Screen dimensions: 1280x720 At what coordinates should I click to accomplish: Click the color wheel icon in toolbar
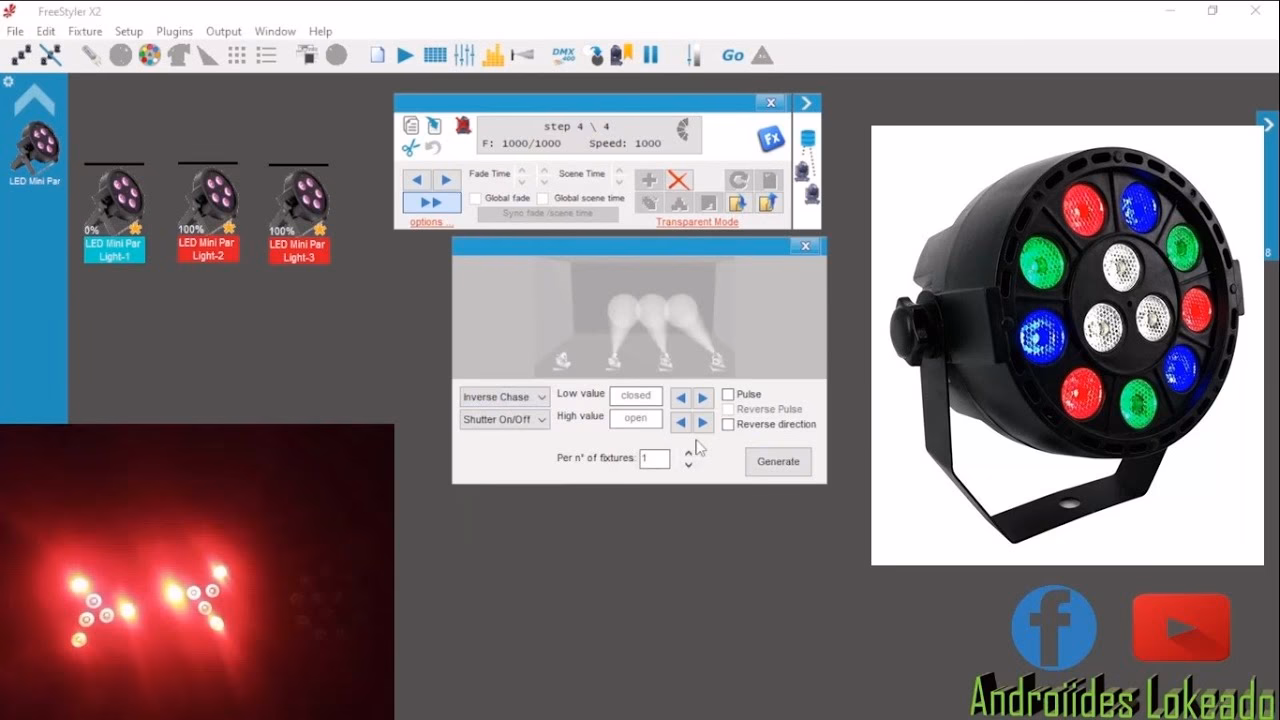click(x=149, y=56)
